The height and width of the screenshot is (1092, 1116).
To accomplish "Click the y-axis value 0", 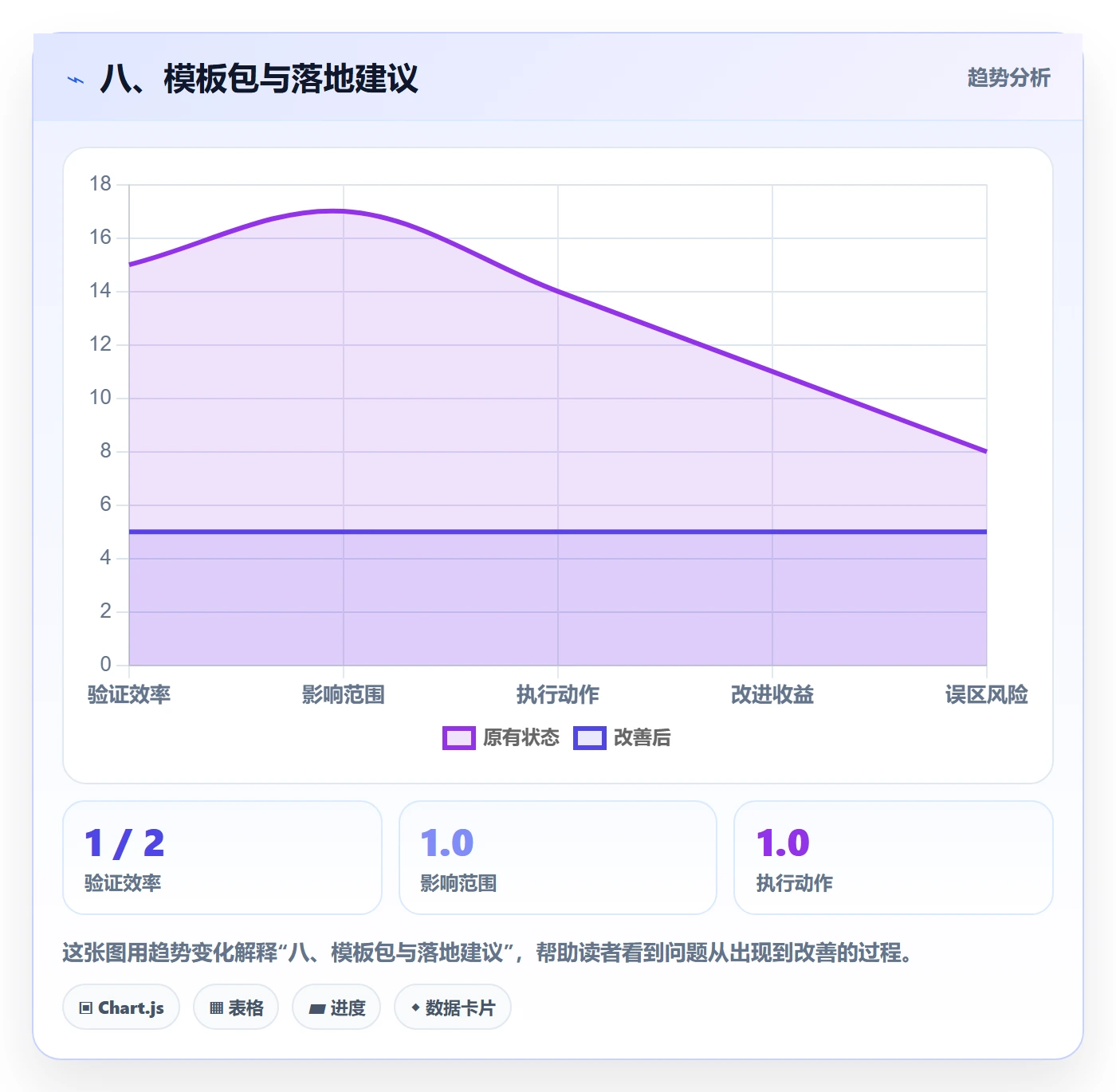I will [106, 664].
